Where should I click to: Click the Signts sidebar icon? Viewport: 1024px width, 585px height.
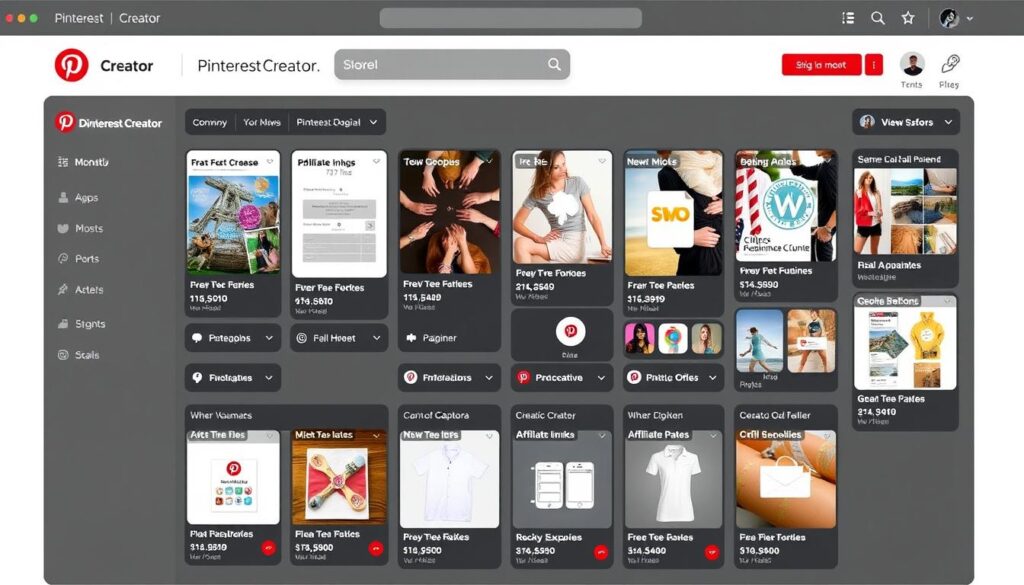[63, 324]
